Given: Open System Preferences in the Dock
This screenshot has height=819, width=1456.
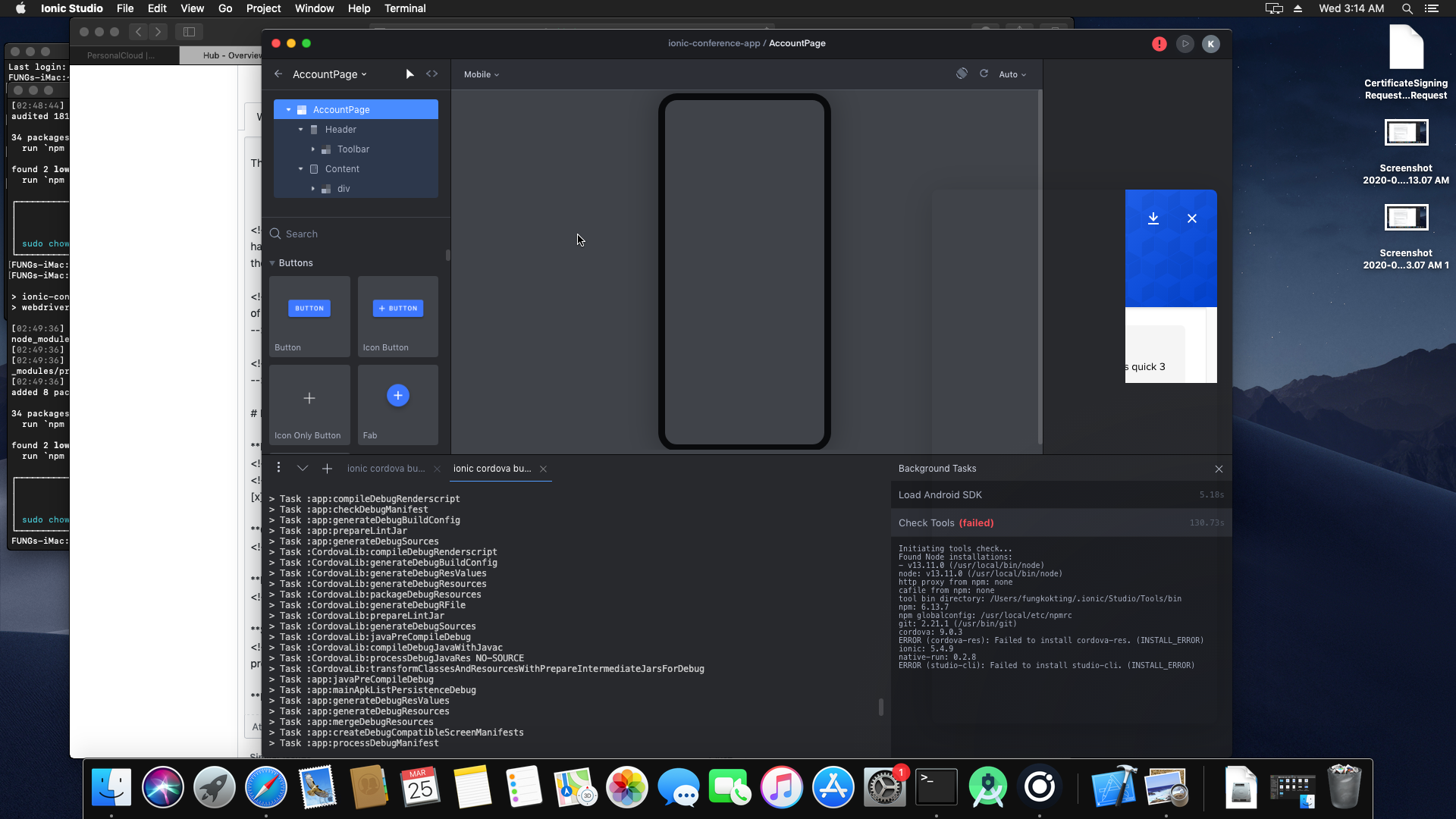Looking at the screenshot, I should [885, 787].
